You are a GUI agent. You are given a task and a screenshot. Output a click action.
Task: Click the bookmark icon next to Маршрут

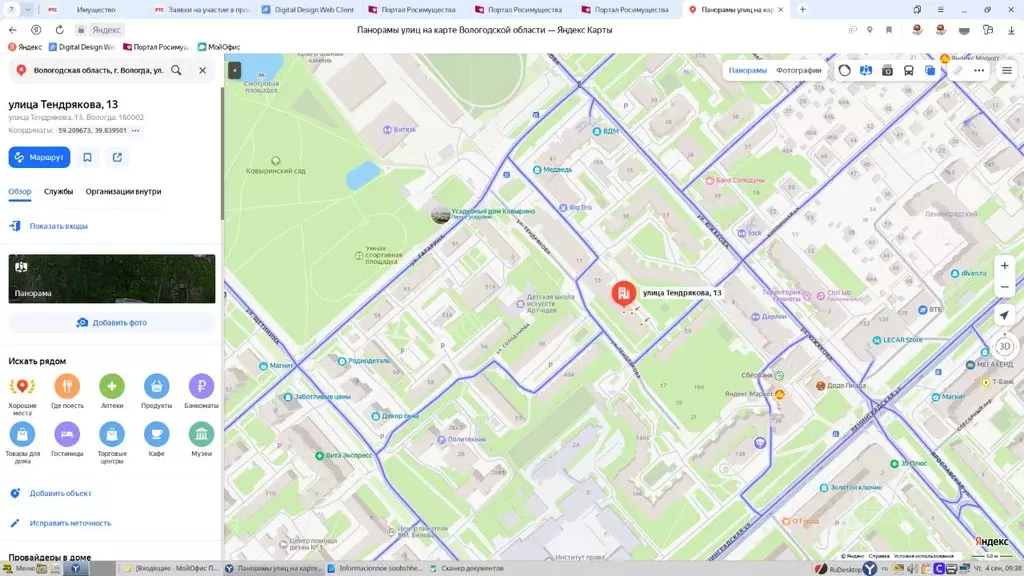[88, 157]
